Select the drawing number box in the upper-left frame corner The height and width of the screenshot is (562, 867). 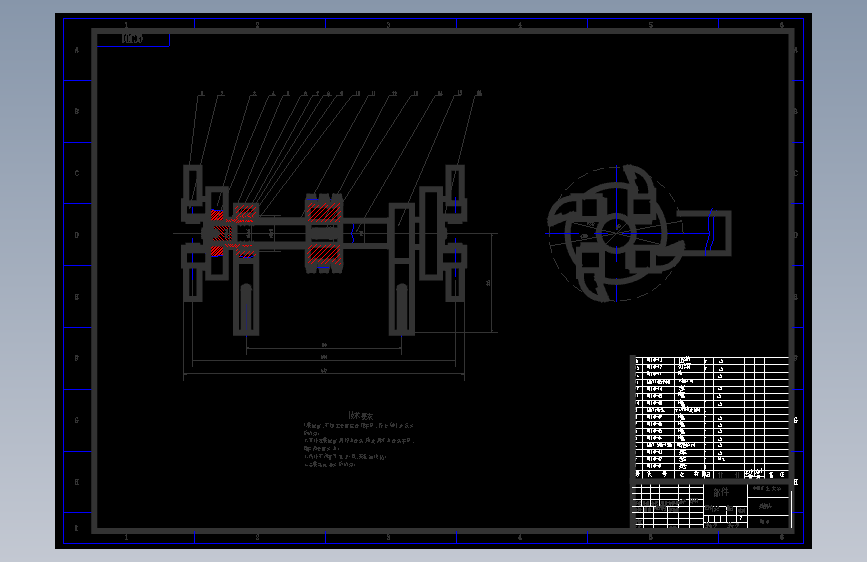133,39
